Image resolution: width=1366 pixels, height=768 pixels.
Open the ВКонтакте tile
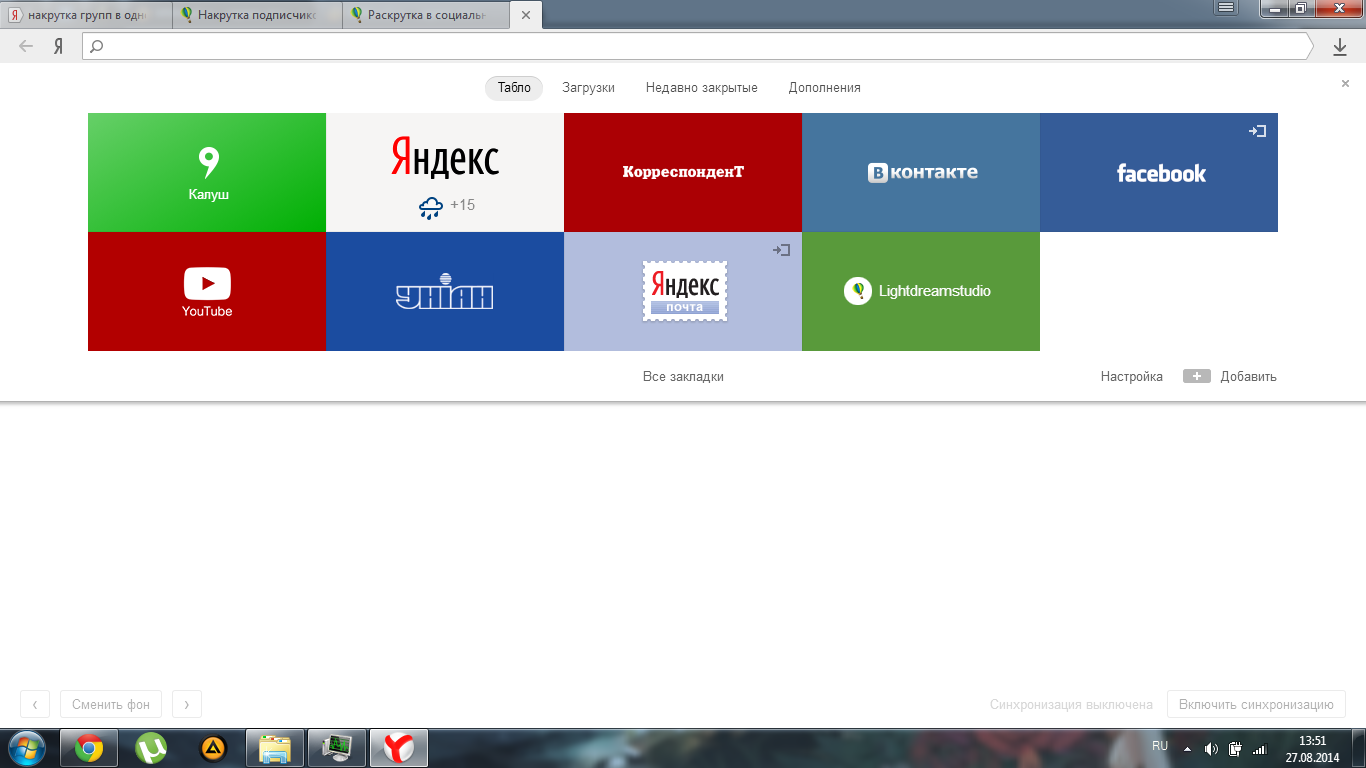coord(921,172)
